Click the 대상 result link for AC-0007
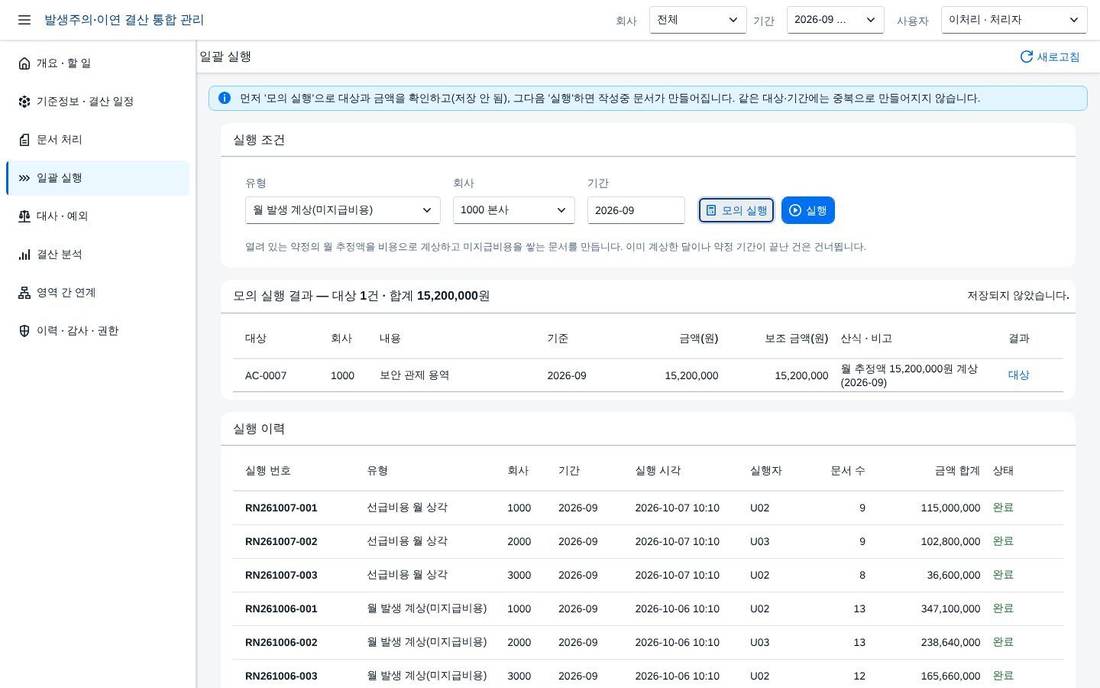 click(1018, 375)
